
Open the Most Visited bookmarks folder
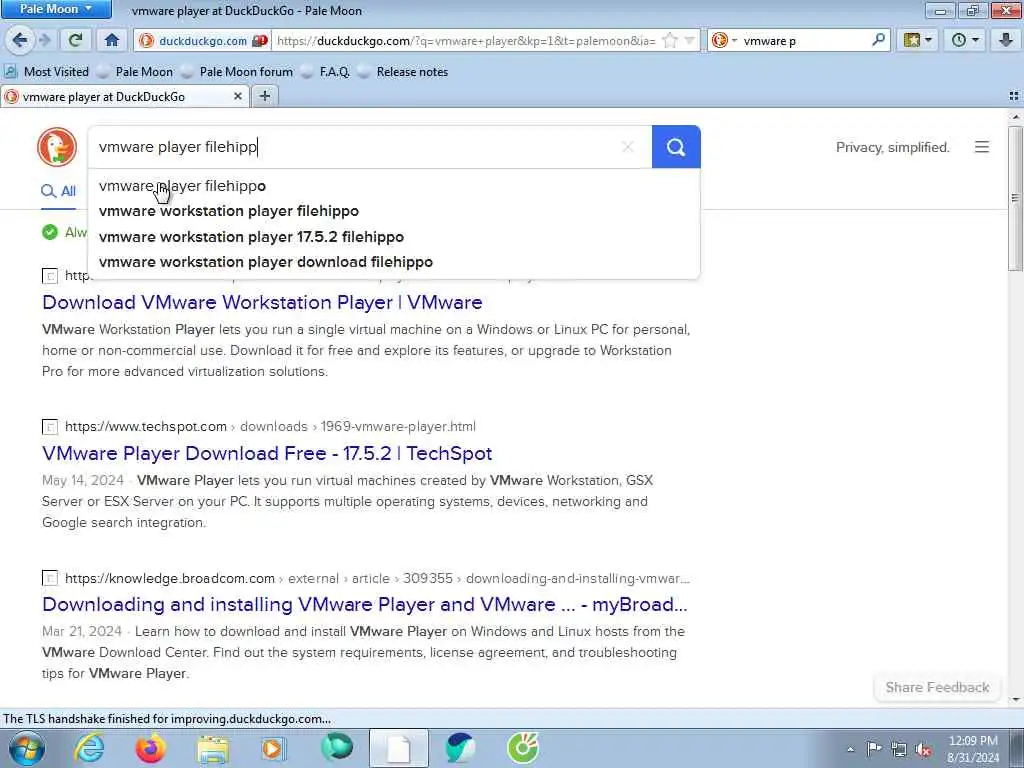click(47, 72)
